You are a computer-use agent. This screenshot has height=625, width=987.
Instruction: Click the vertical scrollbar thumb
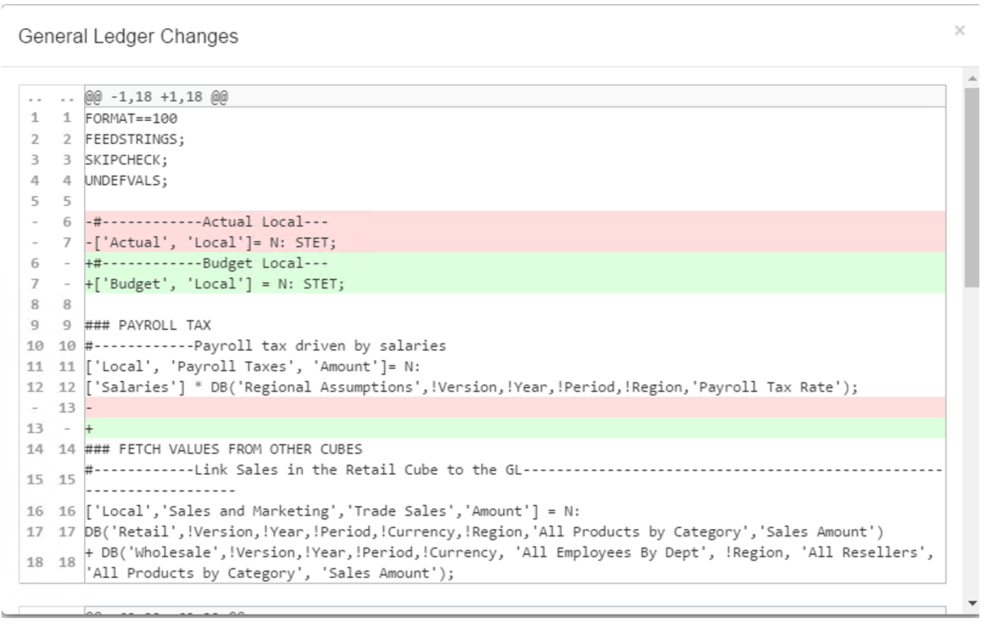(971, 185)
